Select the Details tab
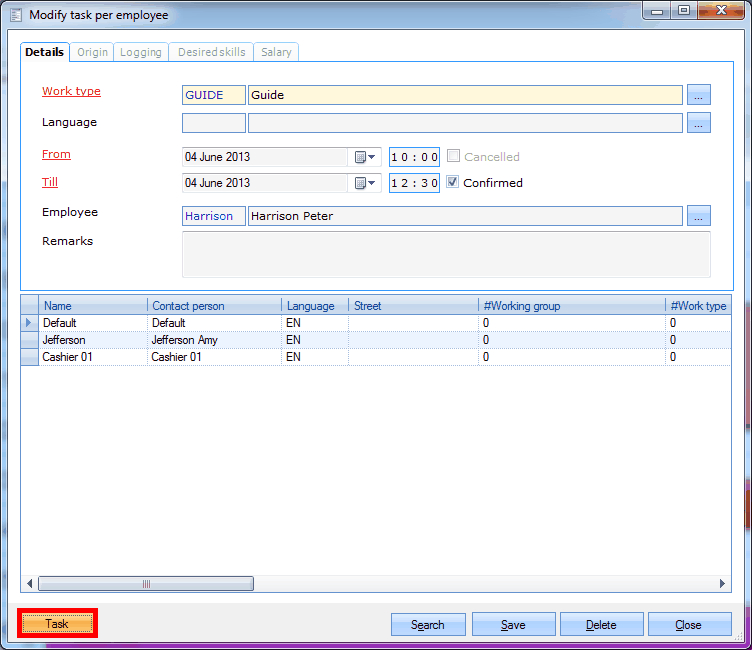Screen dimensions: 752x650 (45, 52)
